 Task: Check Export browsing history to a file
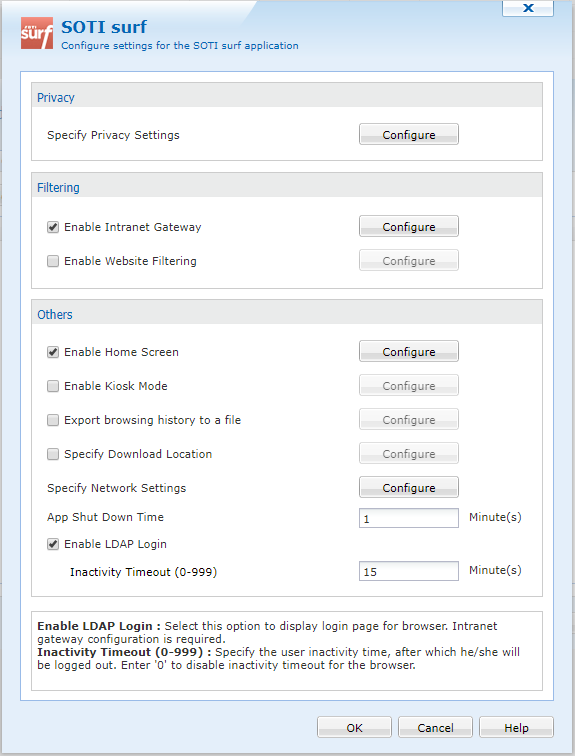(53, 420)
